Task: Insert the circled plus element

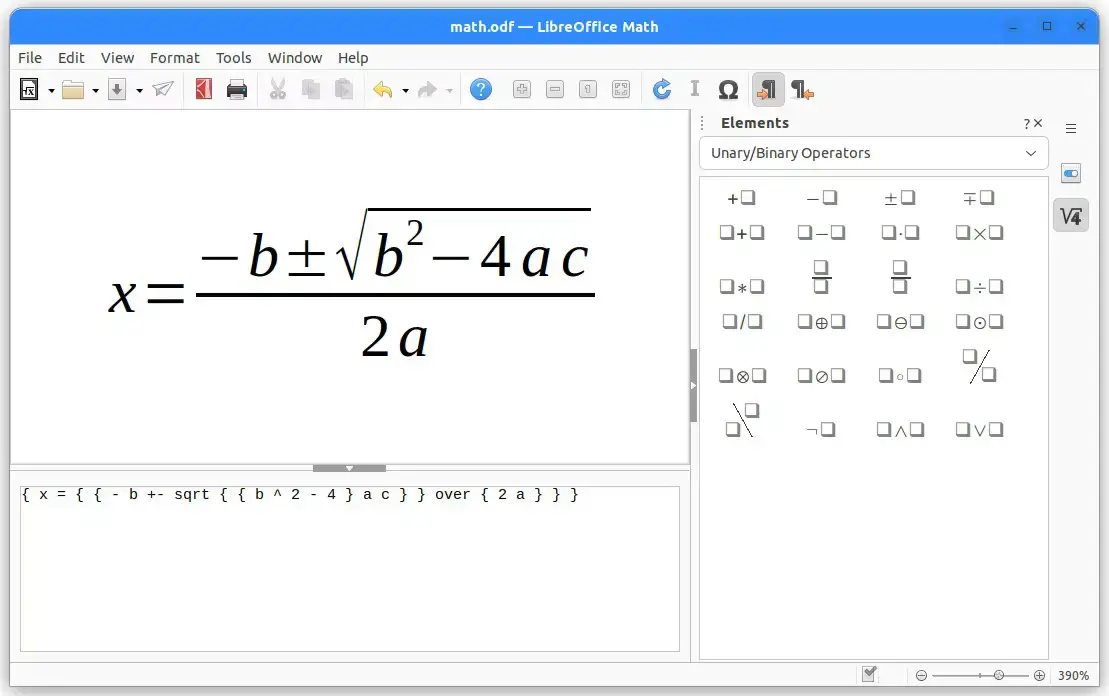Action: pos(820,322)
